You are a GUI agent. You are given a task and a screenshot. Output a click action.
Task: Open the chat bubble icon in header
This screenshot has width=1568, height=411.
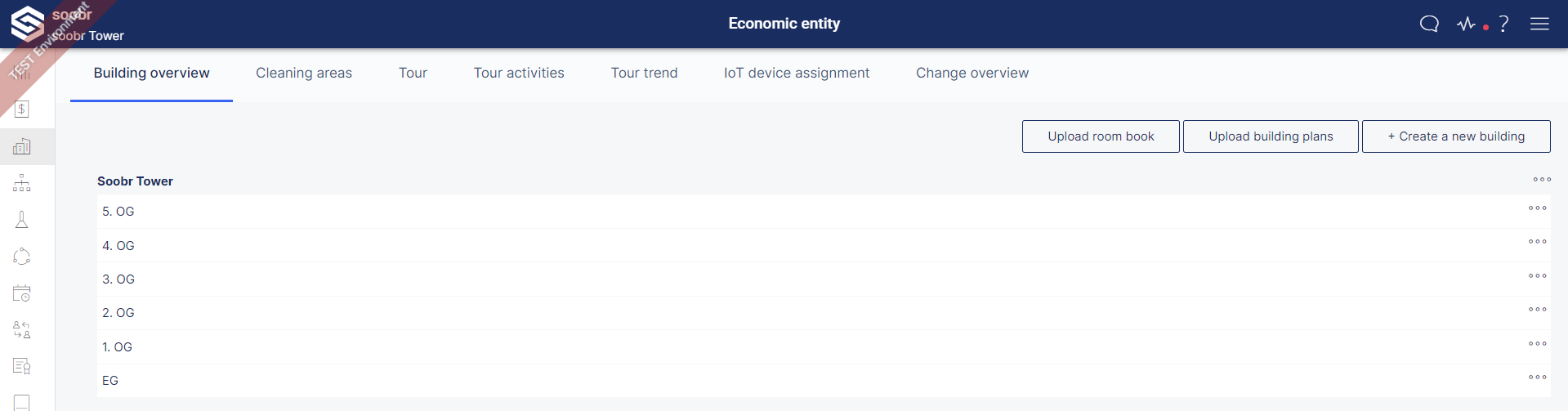click(x=1429, y=24)
